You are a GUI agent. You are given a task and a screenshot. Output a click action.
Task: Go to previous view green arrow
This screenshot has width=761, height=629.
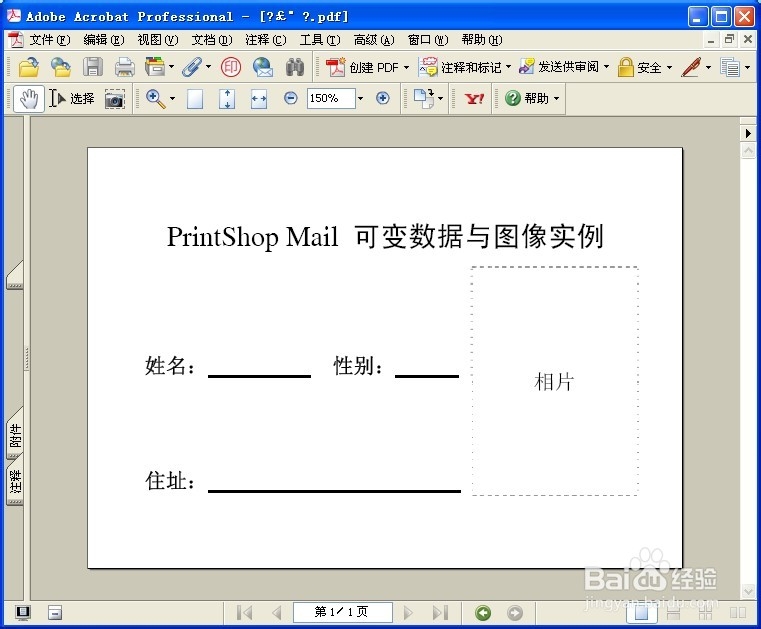(483, 613)
